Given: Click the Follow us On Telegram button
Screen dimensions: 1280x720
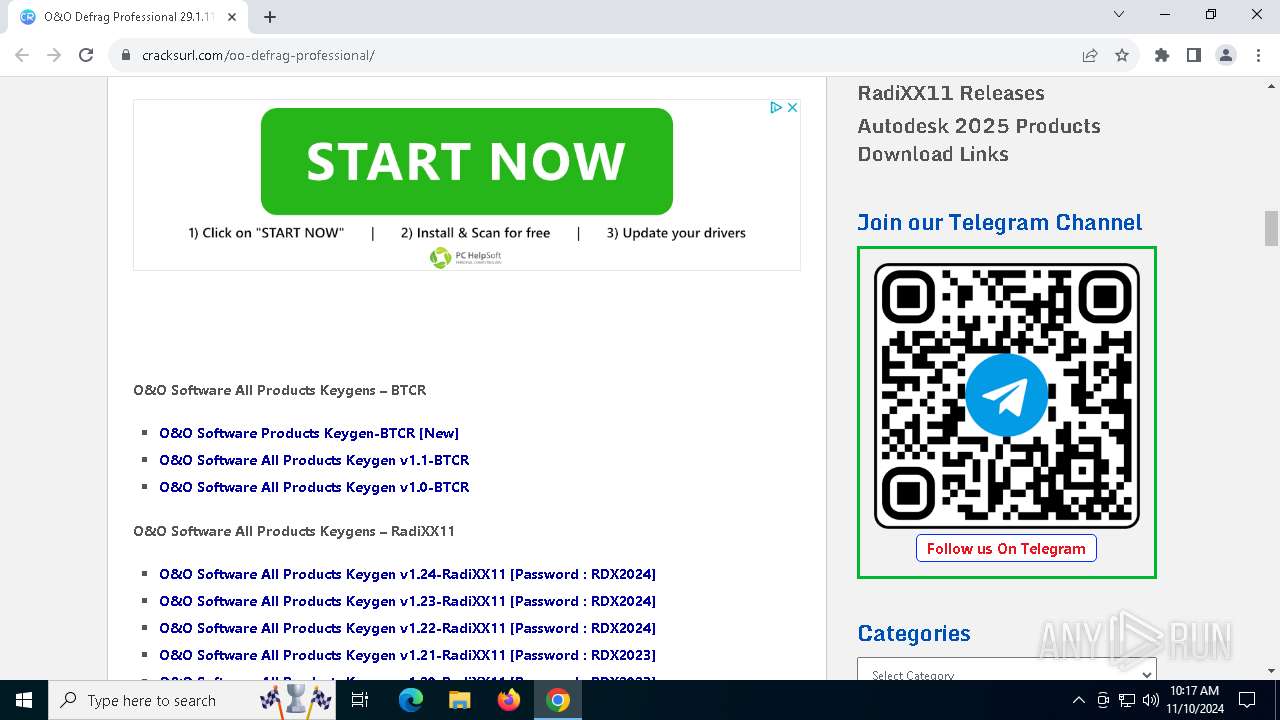Looking at the screenshot, I should 1006,548.
